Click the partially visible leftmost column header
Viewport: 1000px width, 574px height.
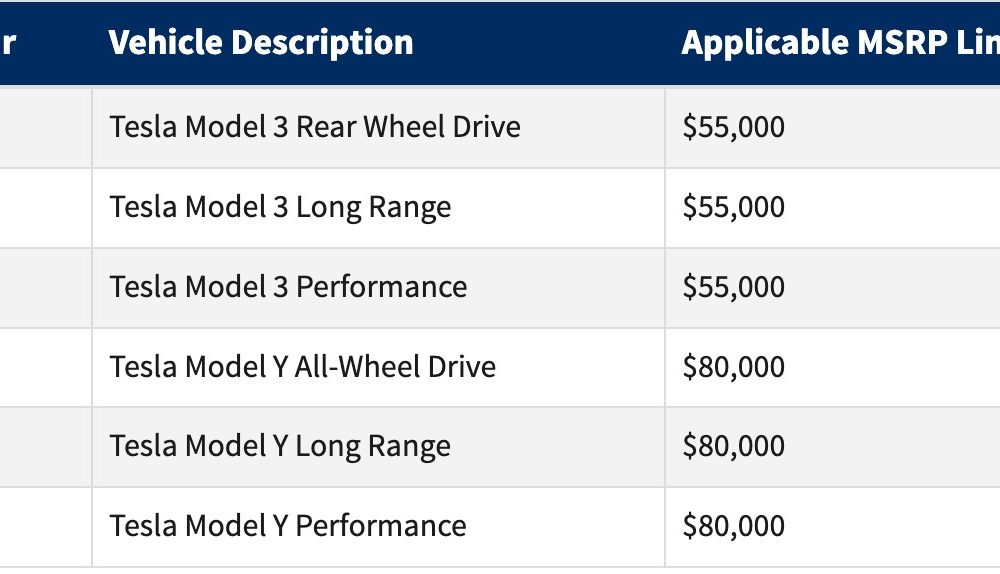click(8, 42)
